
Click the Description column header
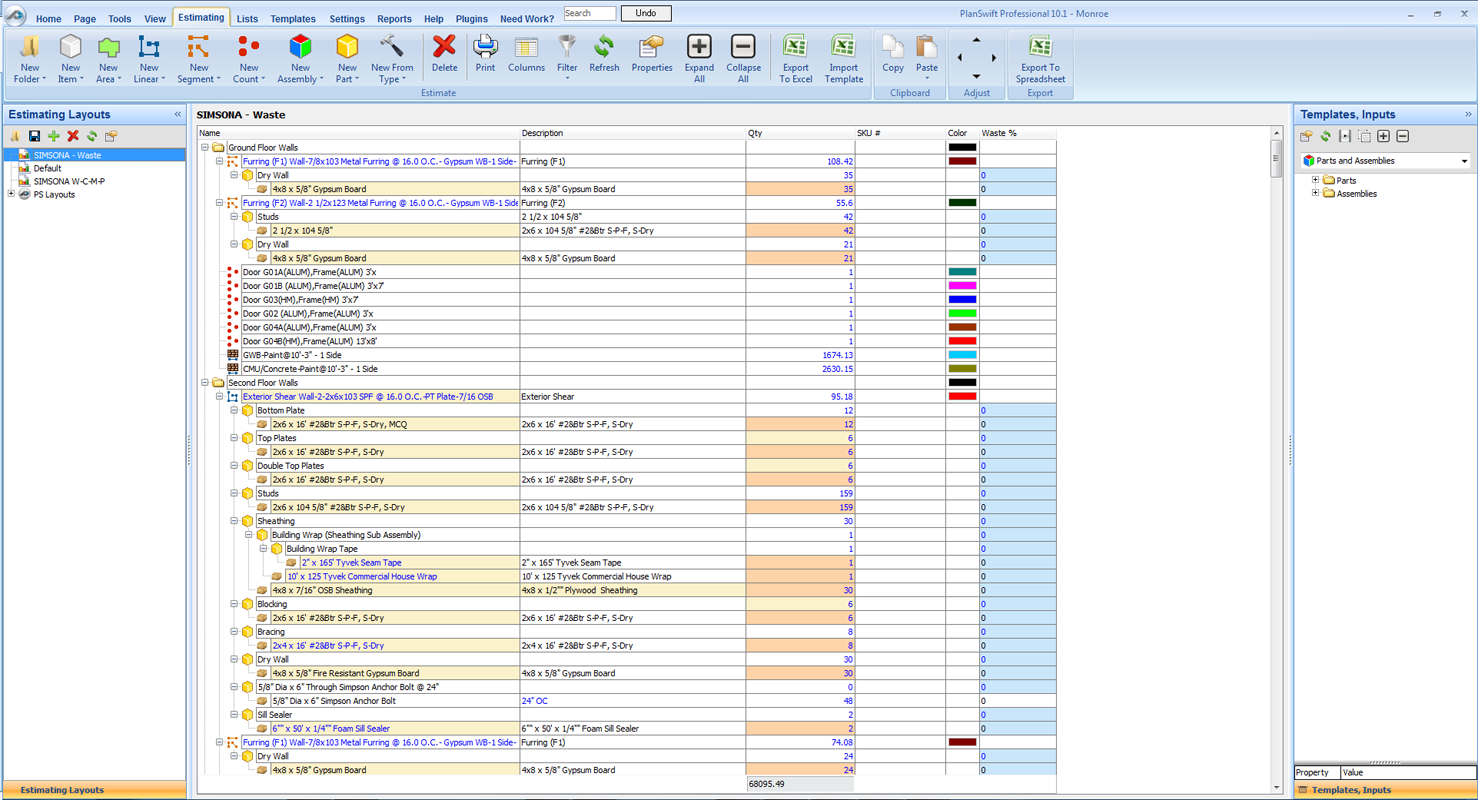(x=632, y=133)
